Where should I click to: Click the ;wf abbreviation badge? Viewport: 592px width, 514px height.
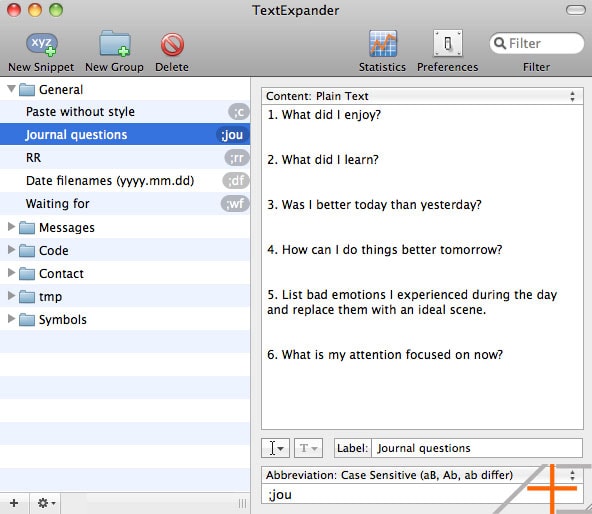coord(235,204)
